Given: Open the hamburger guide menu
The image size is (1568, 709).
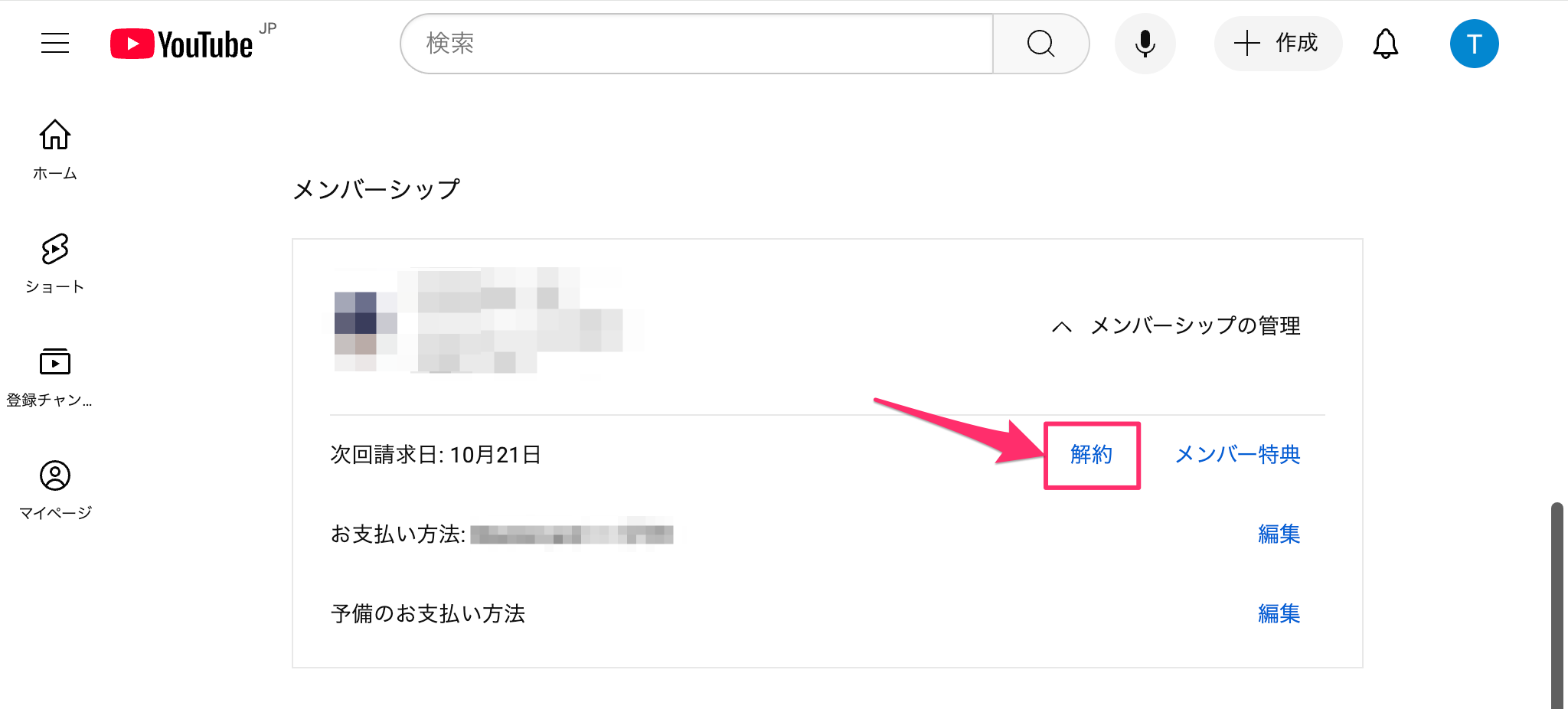Looking at the screenshot, I should coord(55,43).
